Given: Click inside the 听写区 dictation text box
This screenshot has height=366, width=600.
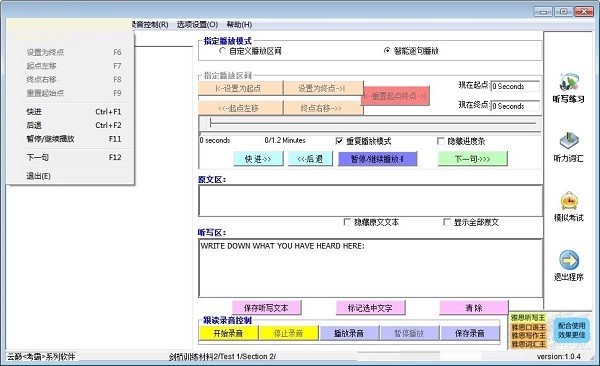Looking at the screenshot, I should click(370, 268).
